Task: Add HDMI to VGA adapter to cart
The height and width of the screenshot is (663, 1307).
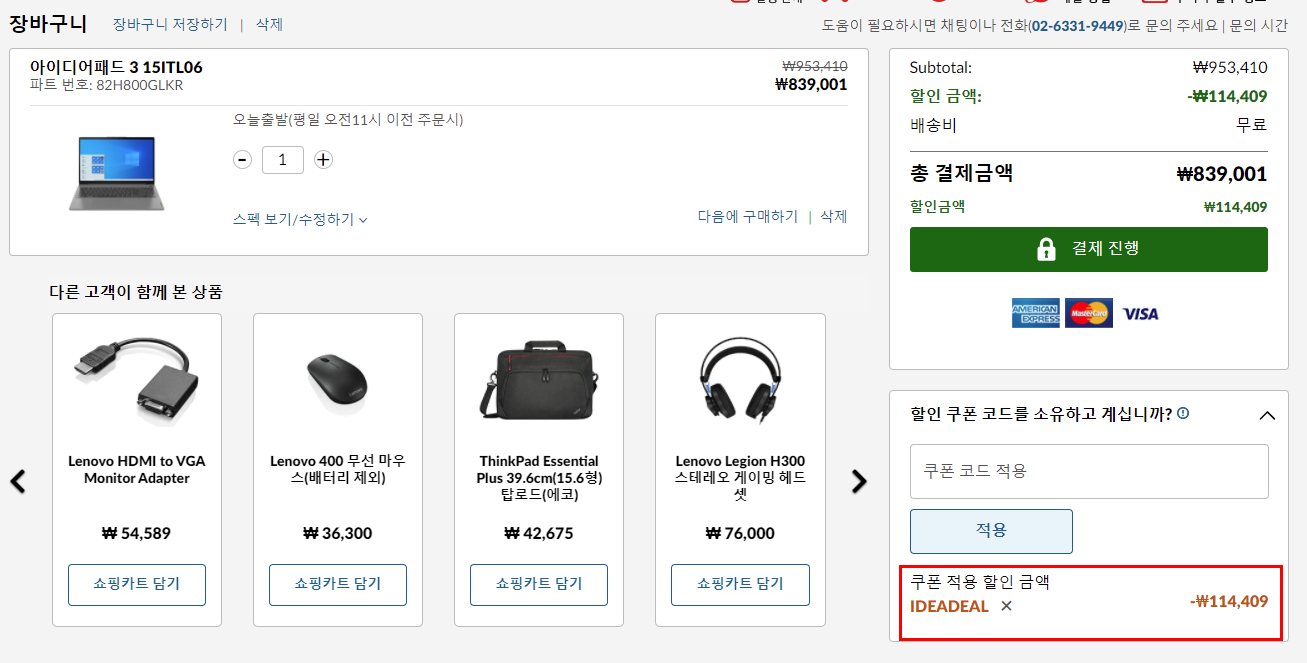Action: coord(137,584)
